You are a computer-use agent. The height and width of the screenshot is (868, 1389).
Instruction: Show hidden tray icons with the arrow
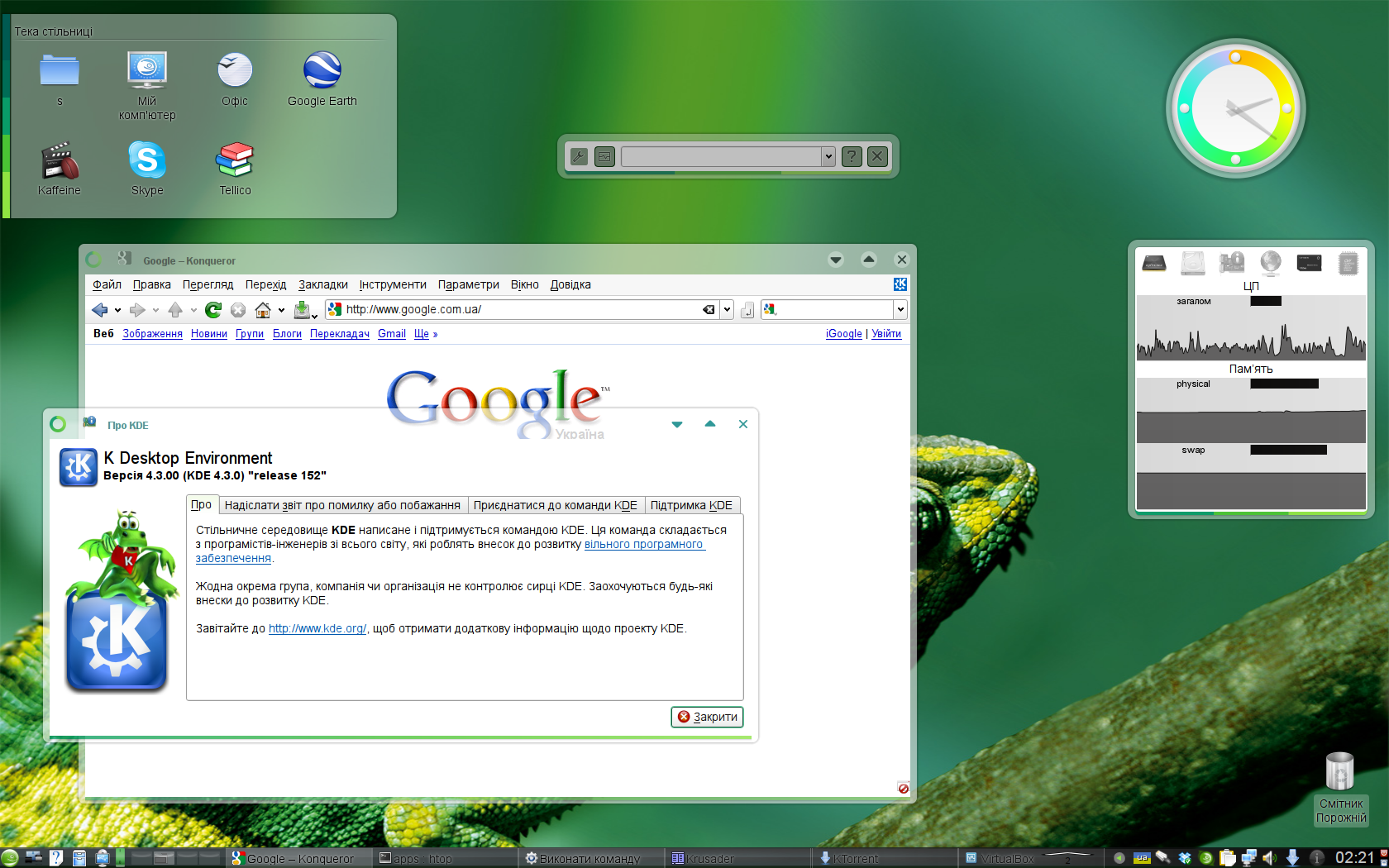click(1119, 858)
